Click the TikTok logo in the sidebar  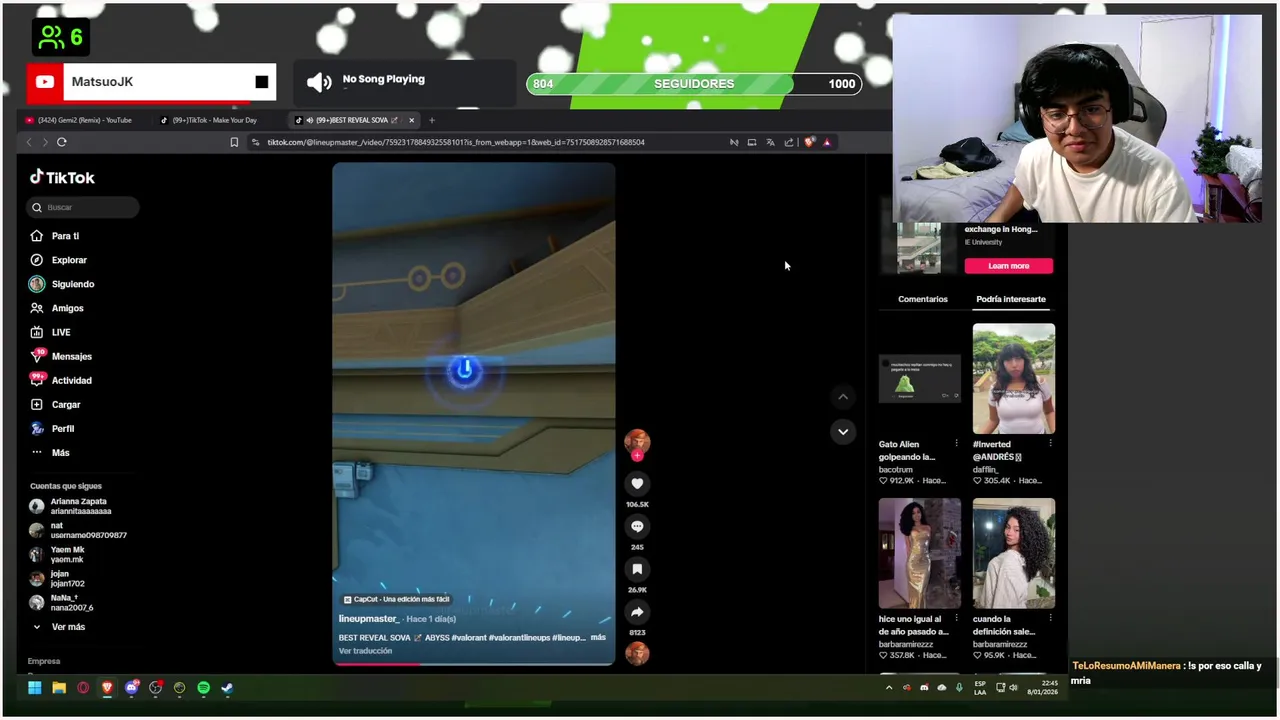(x=62, y=177)
